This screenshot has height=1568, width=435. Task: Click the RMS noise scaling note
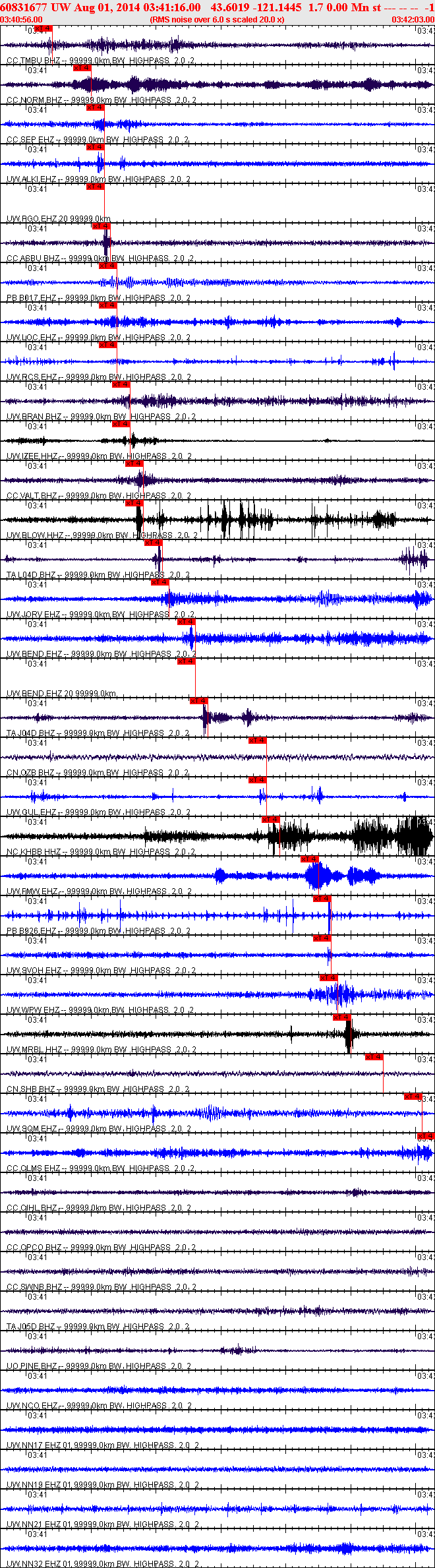click(217, 20)
